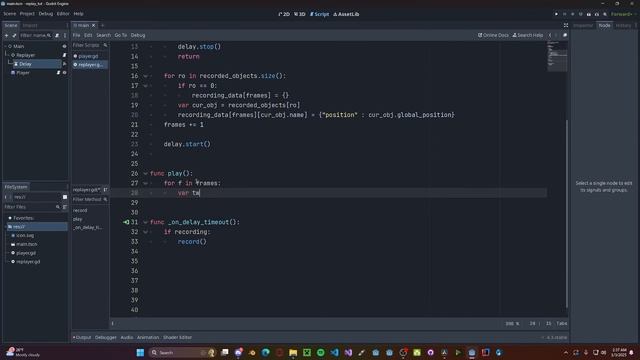Stop the running project
The height and width of the screenshot is (360, 640).
click(572, 14)
